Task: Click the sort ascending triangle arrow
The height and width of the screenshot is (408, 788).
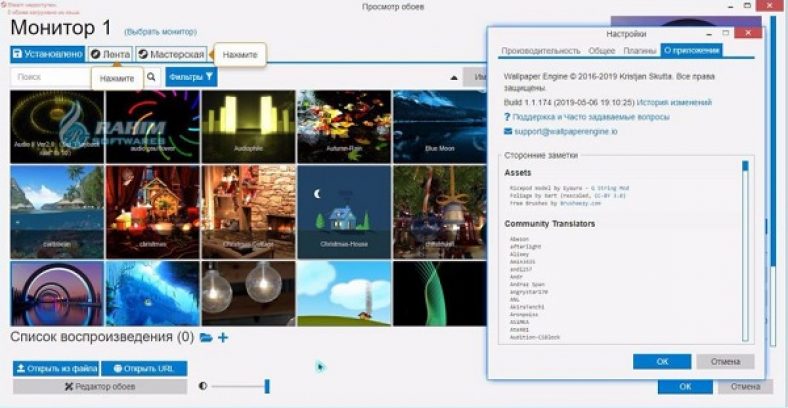Action: click(454, 78)
